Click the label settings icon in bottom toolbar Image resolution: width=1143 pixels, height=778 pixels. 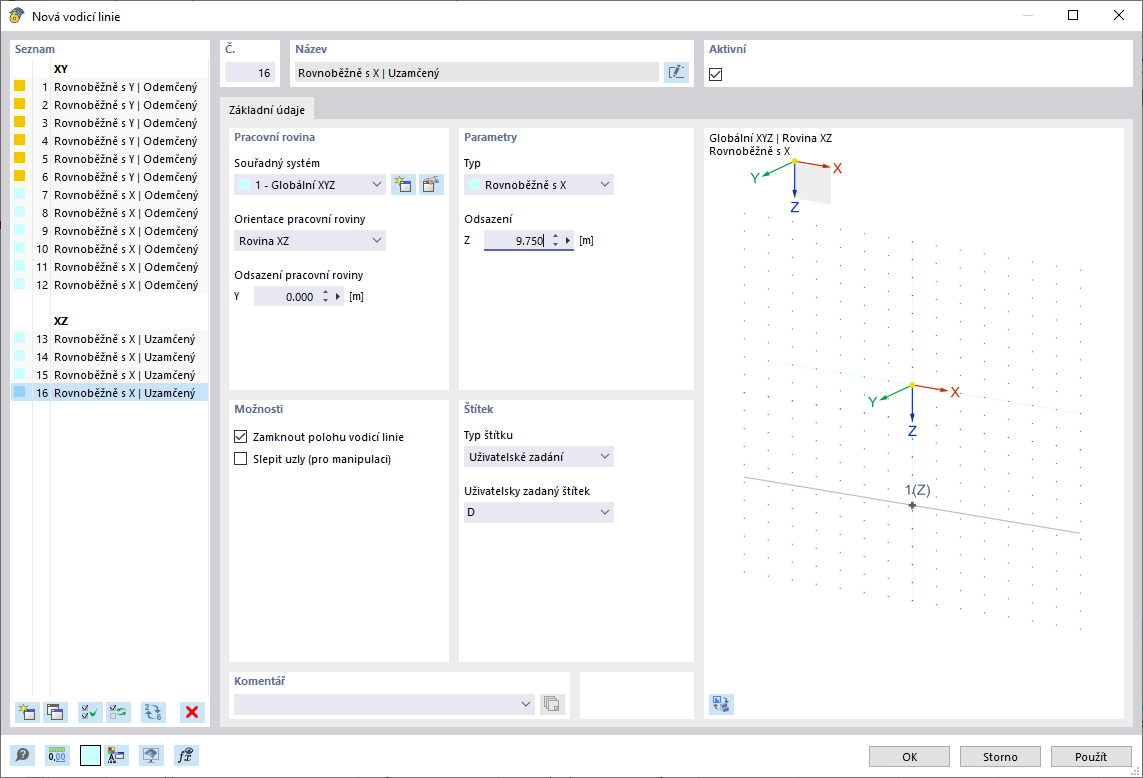[115, 755]
